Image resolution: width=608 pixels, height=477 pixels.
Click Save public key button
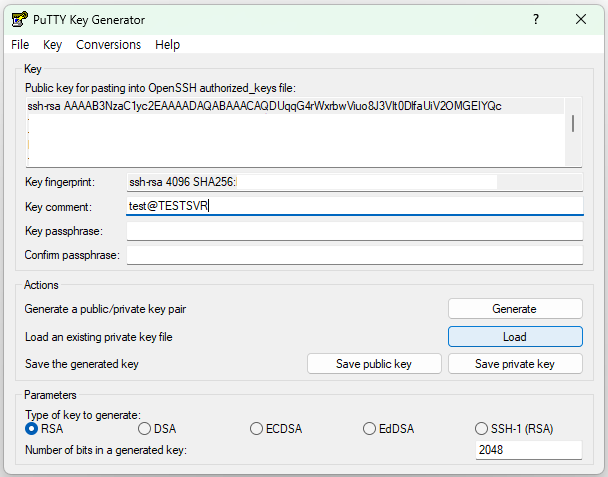click(x=374, y=364)
